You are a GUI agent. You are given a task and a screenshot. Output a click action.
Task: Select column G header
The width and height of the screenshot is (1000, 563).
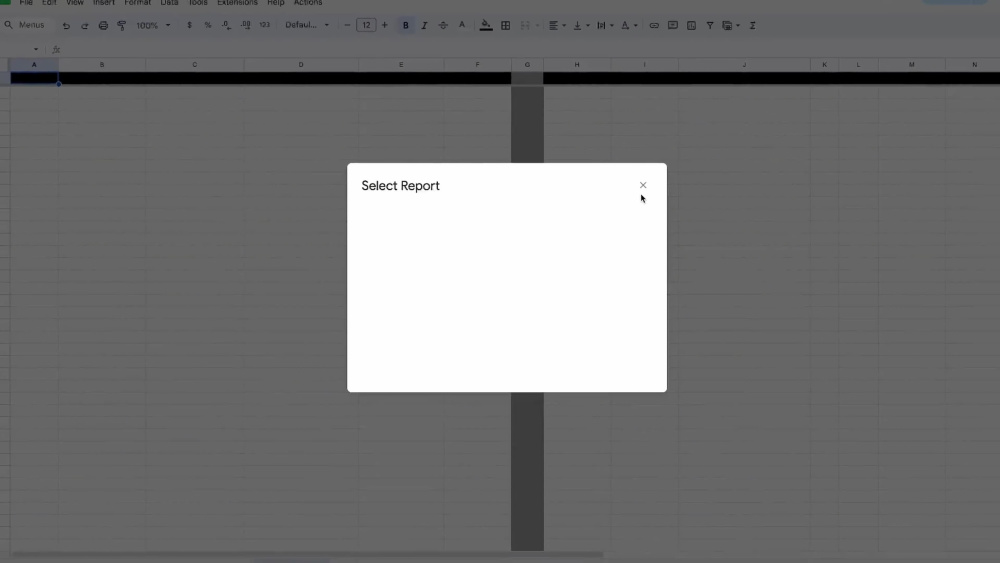[x=527, y=64]
